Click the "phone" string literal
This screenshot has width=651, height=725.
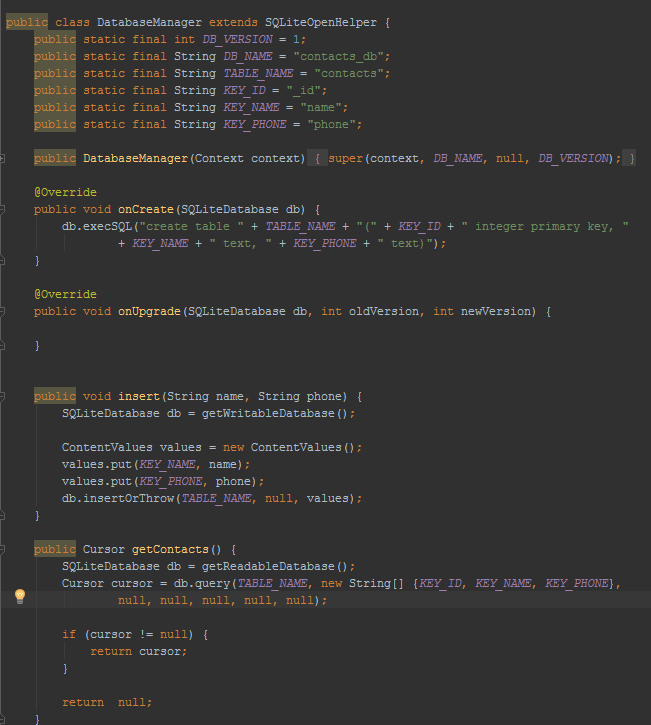pos(332,124)
